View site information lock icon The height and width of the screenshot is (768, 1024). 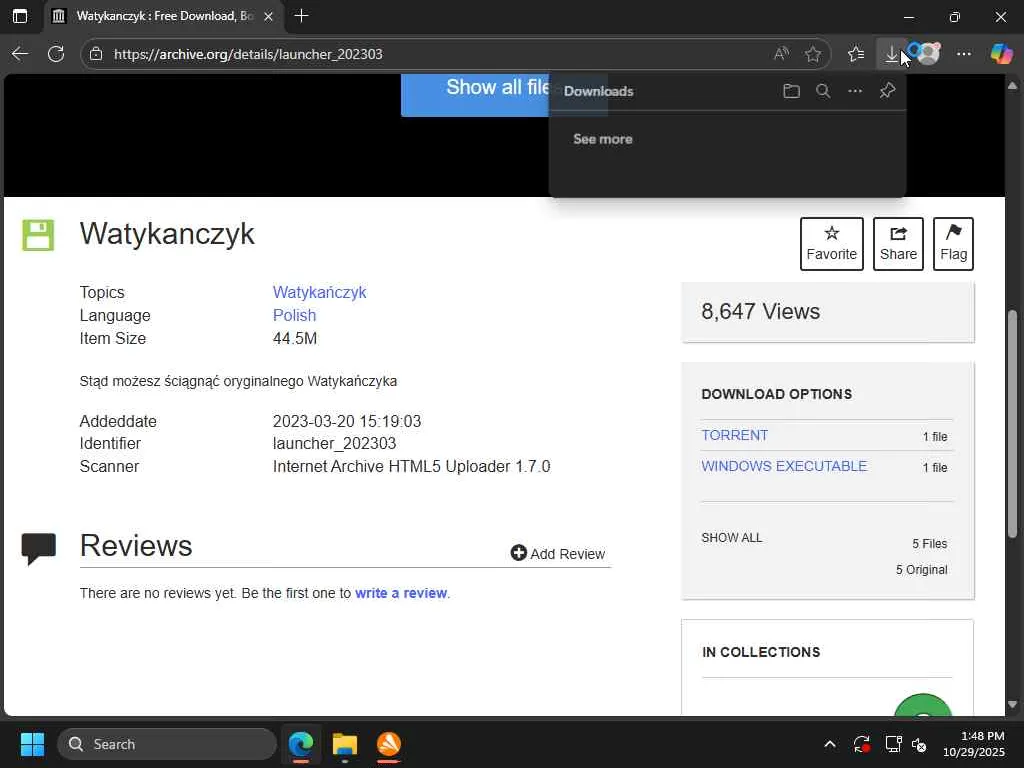pyautogui.click(x=96, y=54)
